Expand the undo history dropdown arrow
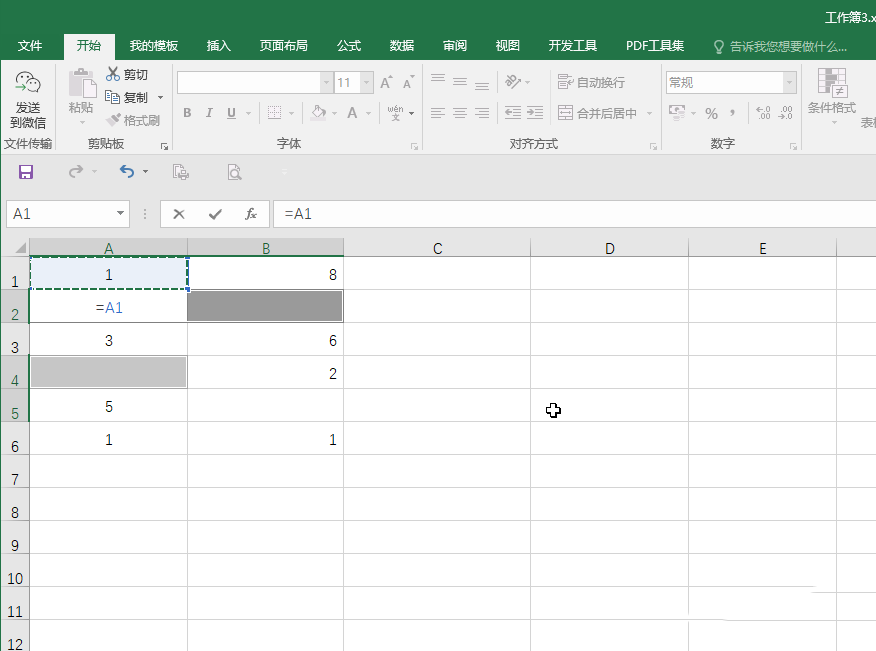 click(x=145, y=172)
